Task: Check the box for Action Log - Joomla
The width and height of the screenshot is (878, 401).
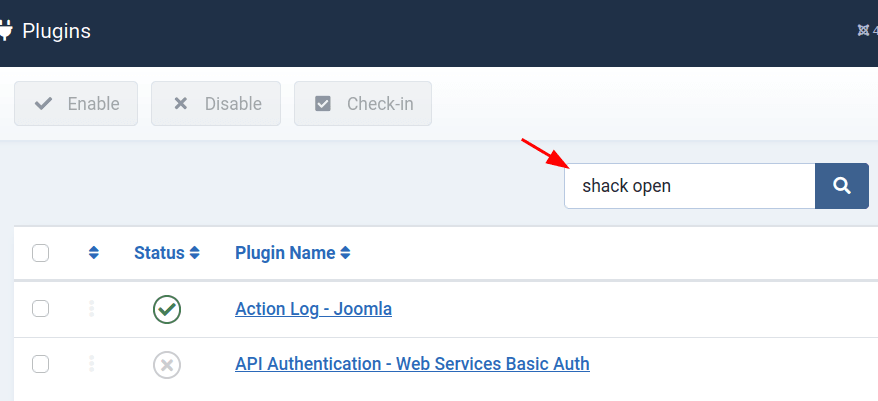Action: point(40,309)
